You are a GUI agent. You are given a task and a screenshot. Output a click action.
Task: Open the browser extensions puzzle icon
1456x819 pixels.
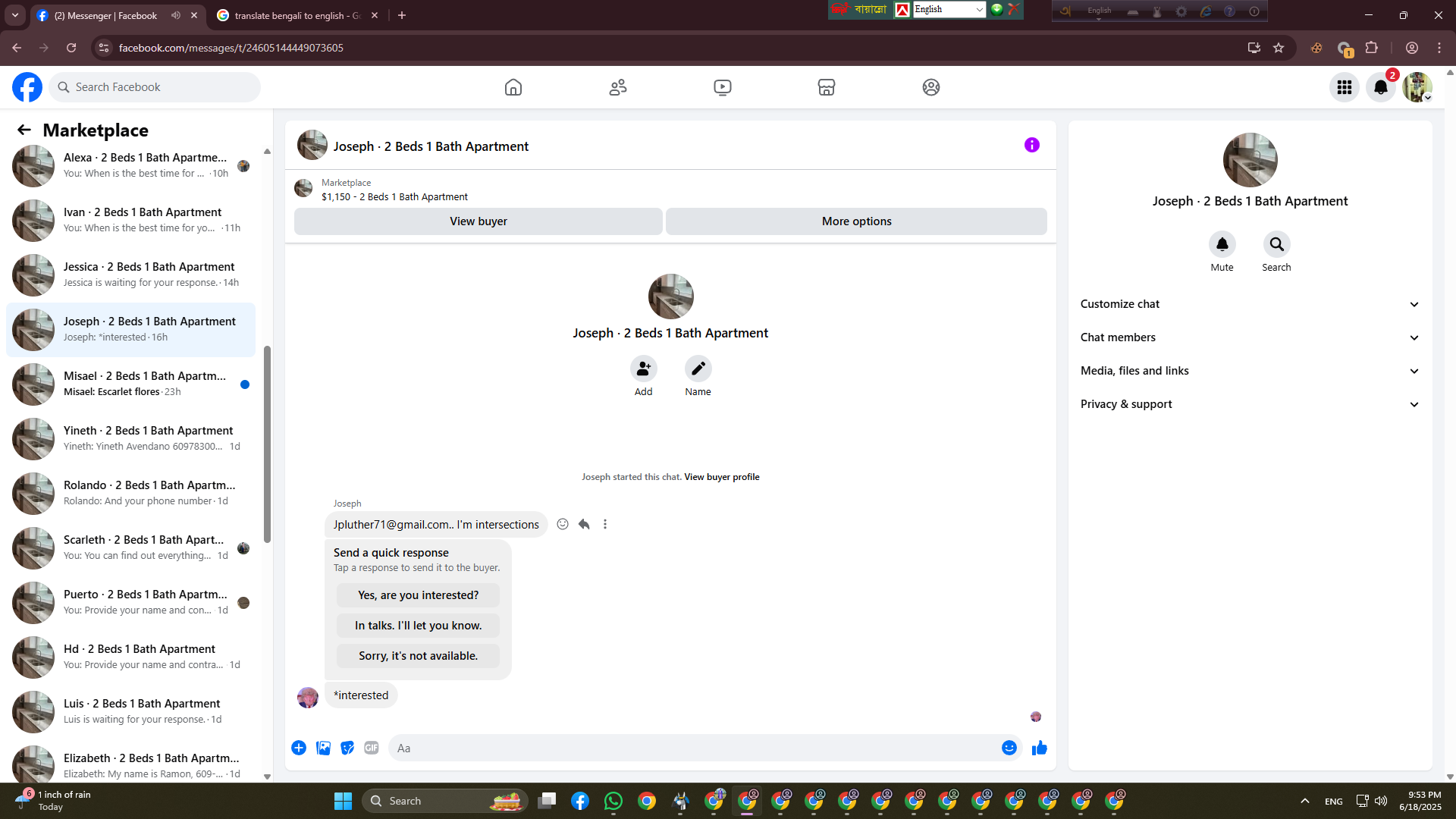tap(1371, 48)
